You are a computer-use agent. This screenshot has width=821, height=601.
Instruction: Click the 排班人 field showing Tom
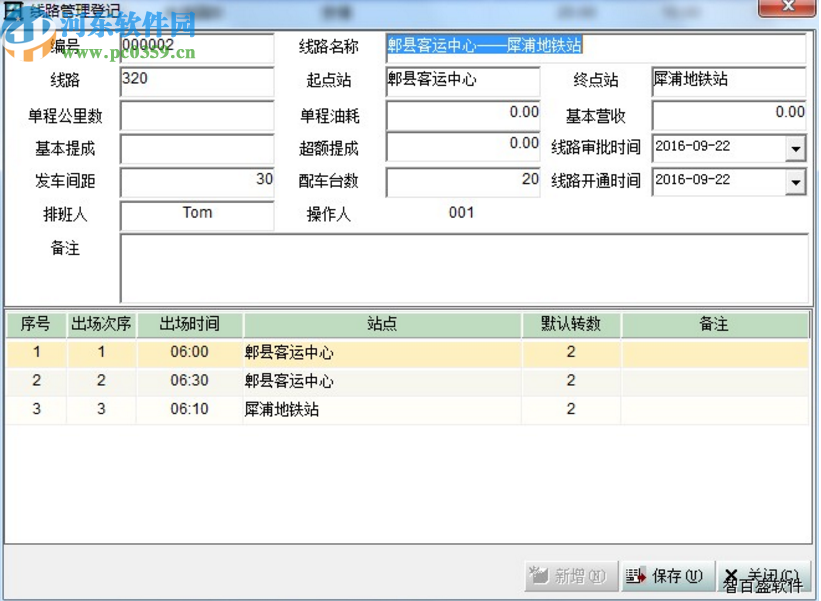(196, 213)
